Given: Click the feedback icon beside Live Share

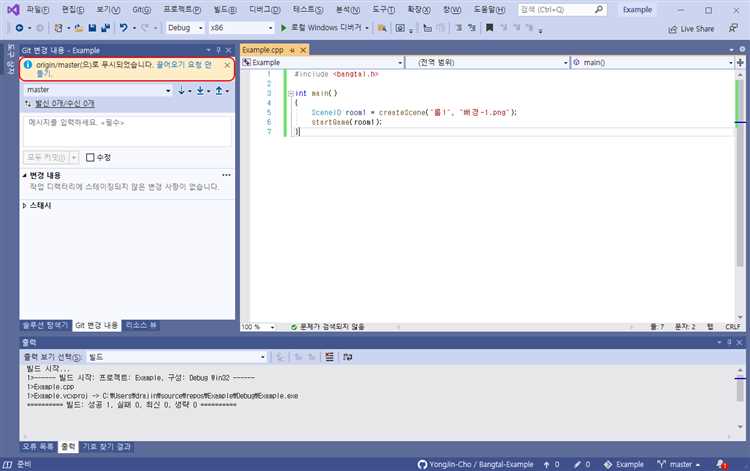Looking at the screenshot, I should point(733,28).
